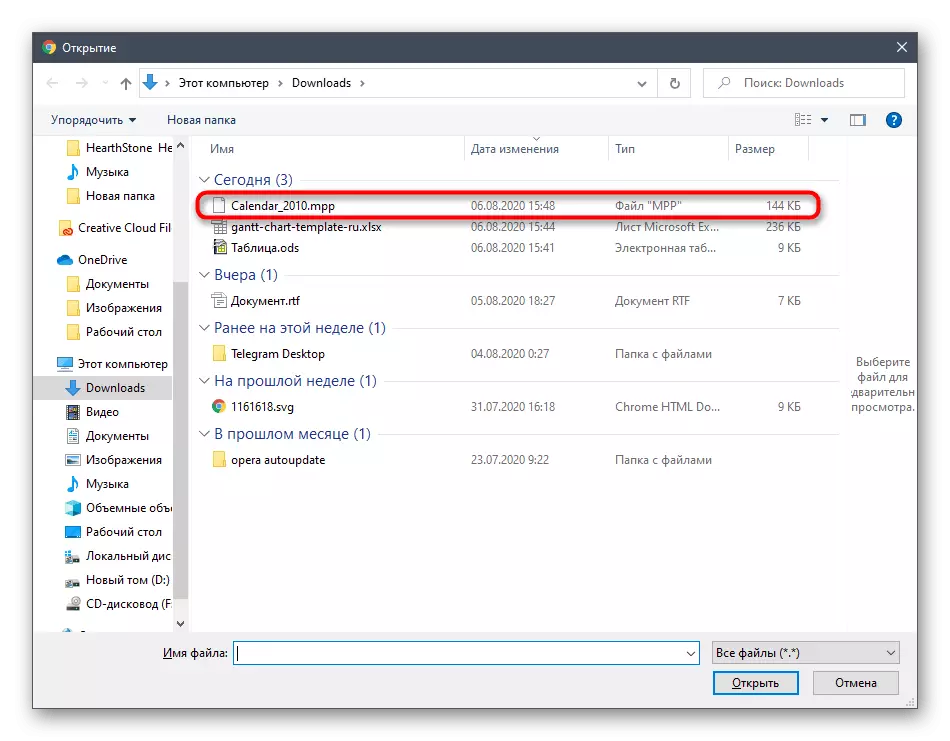Collapse the Вчера (1) group
Image resolution: width=950 pixels, height=741 pixels.
[x=202, y=275]
